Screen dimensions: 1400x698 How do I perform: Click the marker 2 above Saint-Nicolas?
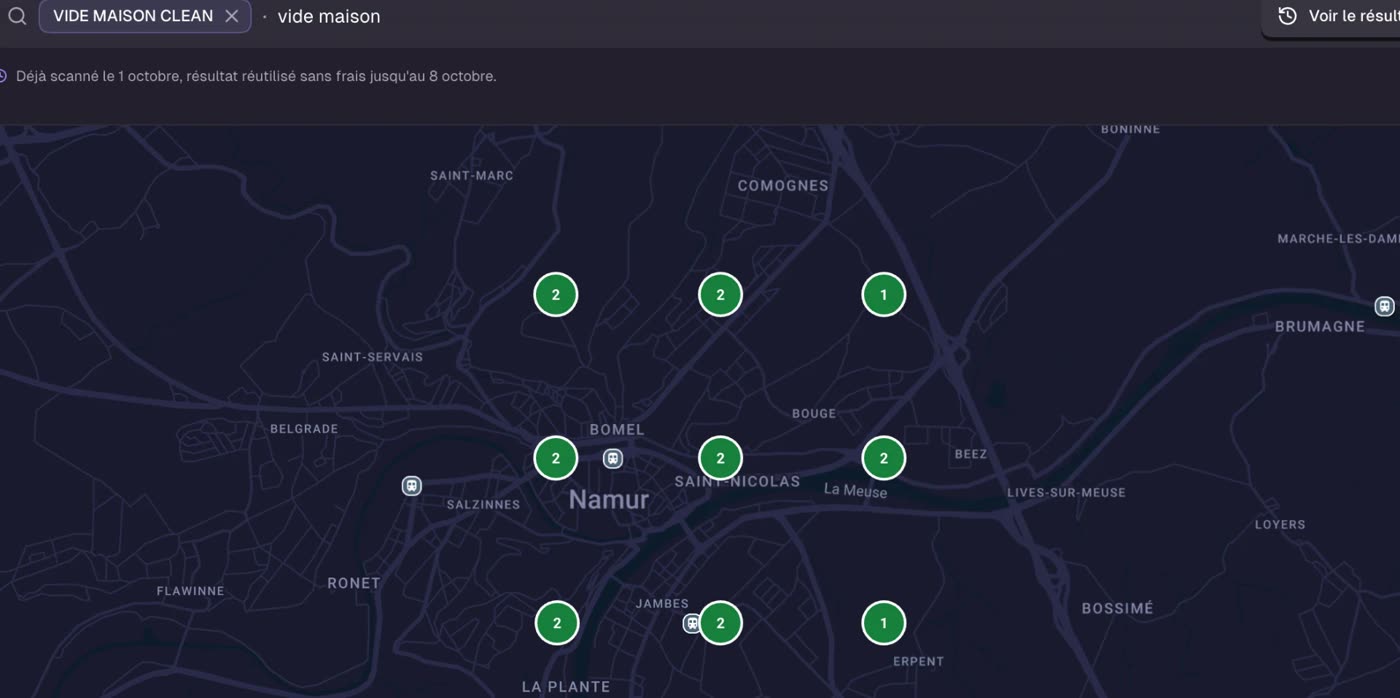click(720, 458)
